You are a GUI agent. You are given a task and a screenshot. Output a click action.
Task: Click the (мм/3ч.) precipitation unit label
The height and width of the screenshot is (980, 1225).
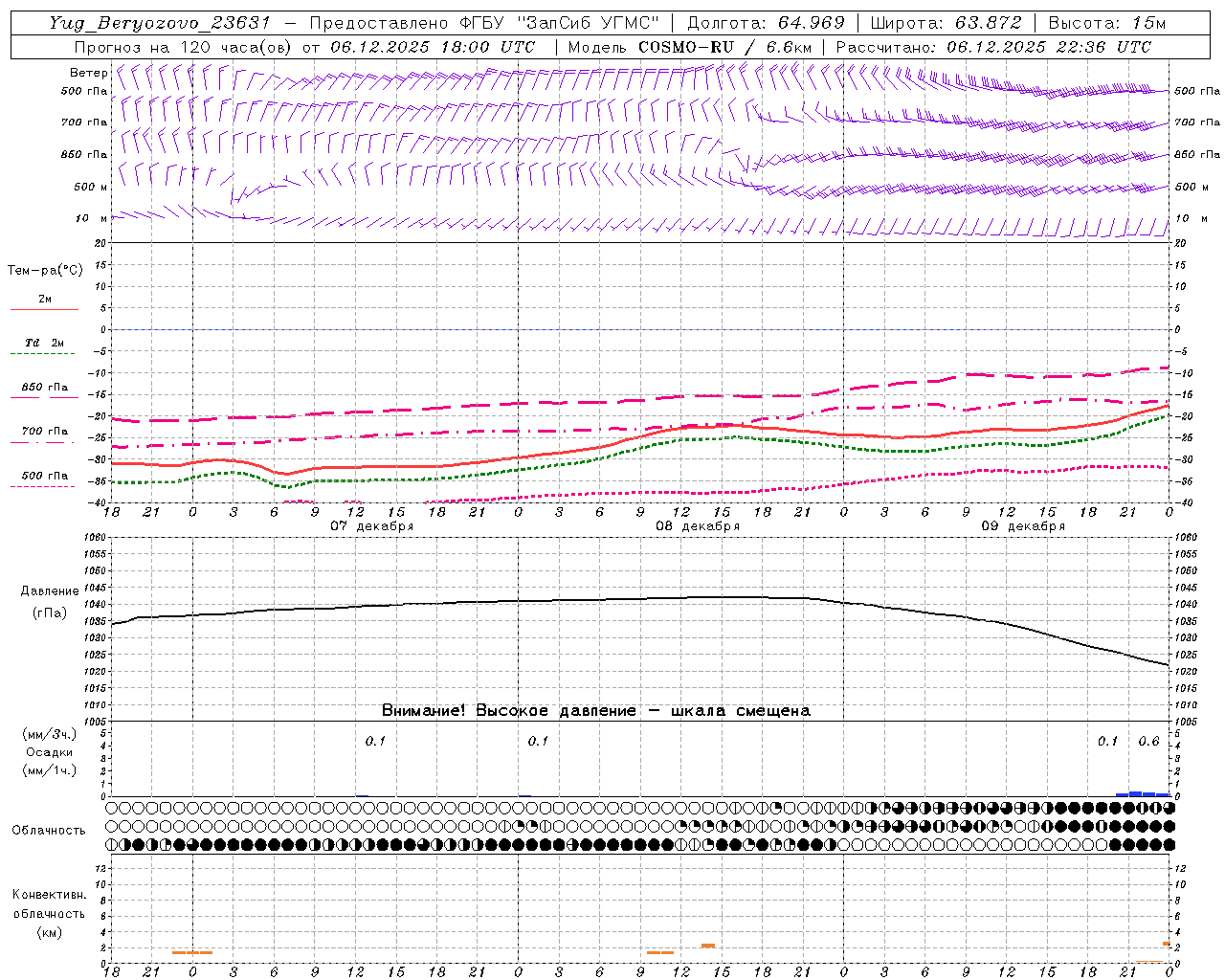click(50, 734)
